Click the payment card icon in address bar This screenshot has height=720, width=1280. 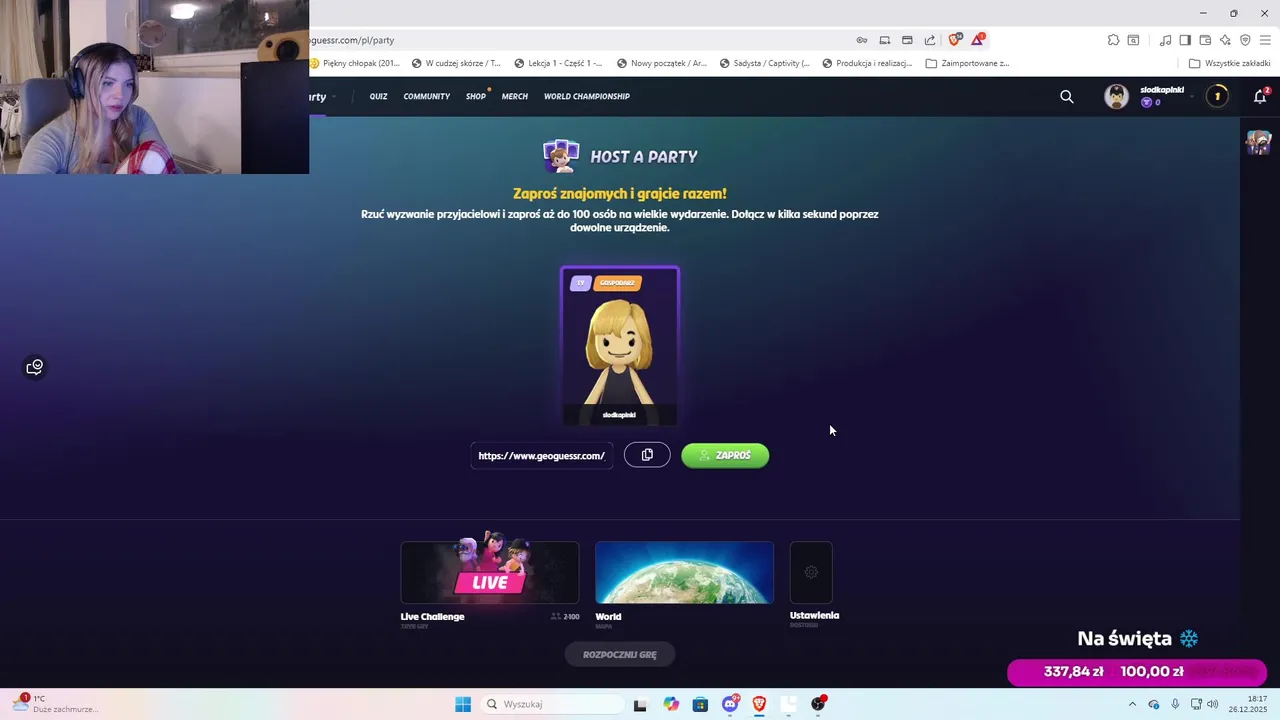pos(907,40)
